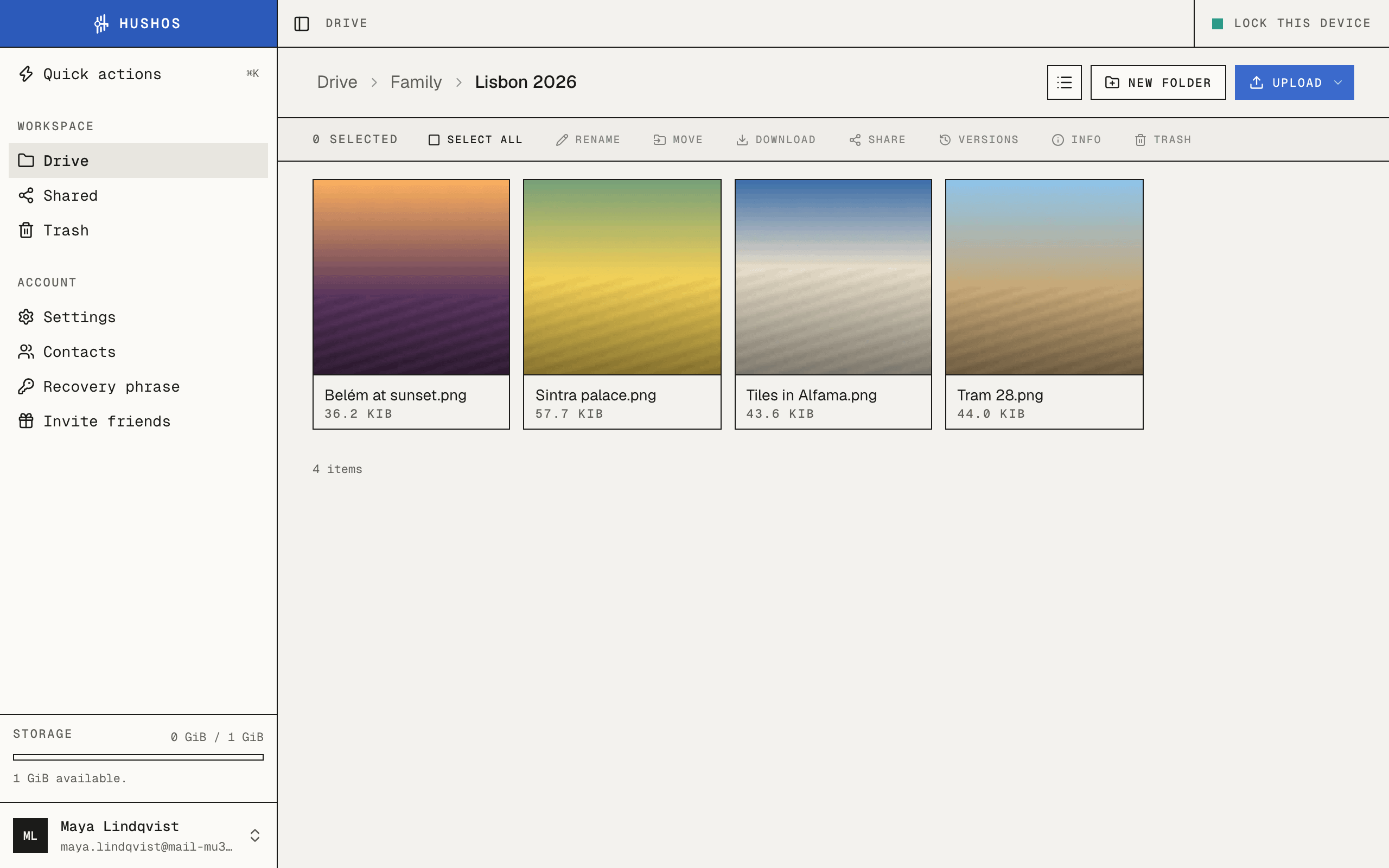Click the Trash bin icon in sidebar
The height and width of the screenshot is (868, 1389).
point(26,230)
